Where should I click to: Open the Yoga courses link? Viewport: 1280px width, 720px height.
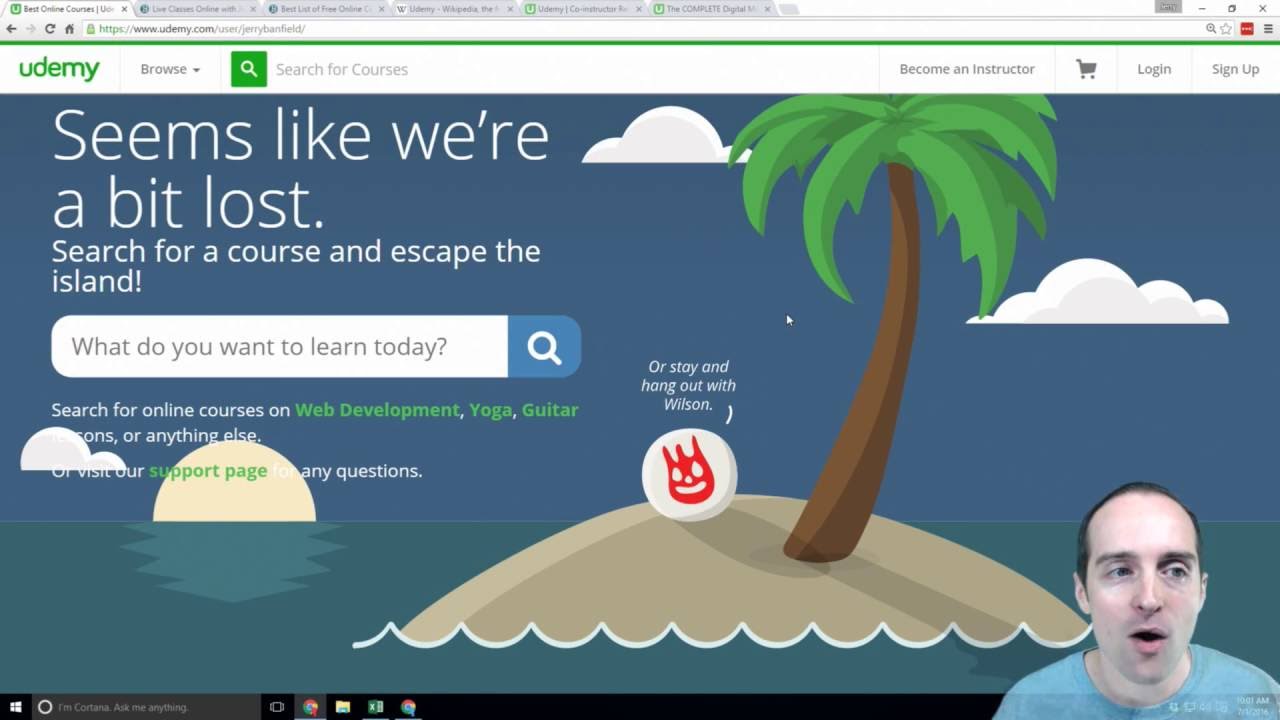(490, 410)
